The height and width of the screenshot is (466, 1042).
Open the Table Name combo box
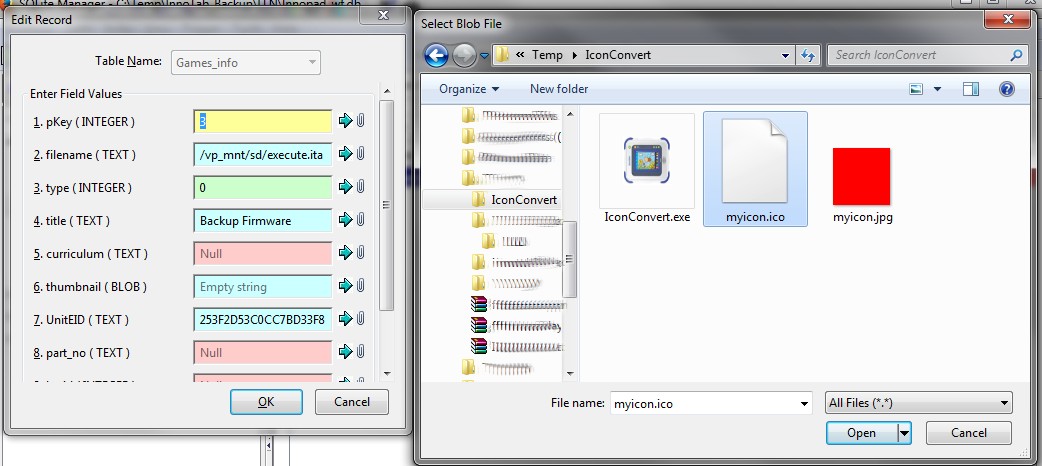[246, 62]
